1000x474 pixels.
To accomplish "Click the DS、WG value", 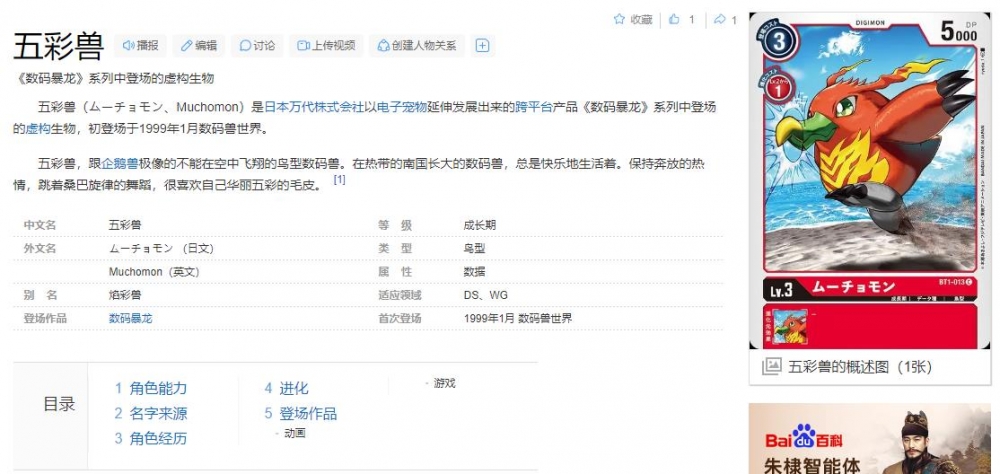I will (x=486, y=295).
